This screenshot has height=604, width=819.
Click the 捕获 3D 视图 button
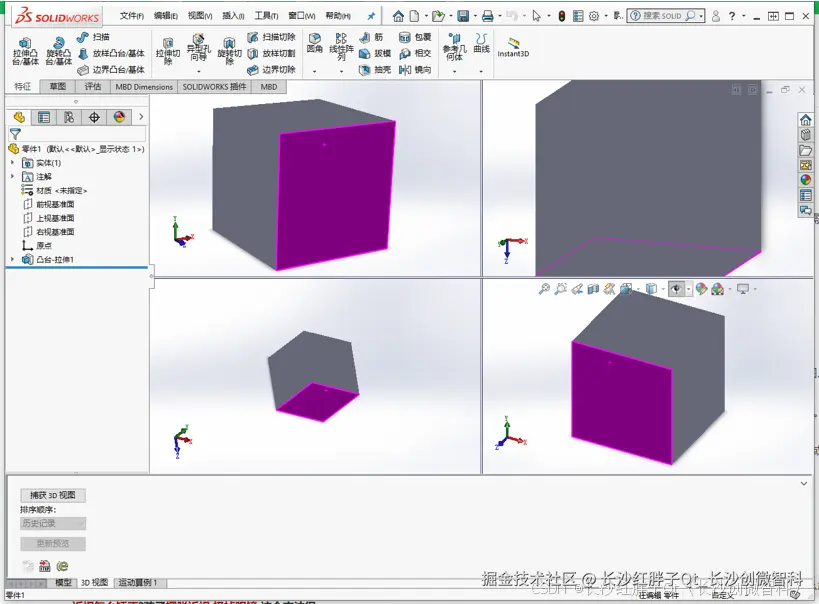(x=53, y=494)
